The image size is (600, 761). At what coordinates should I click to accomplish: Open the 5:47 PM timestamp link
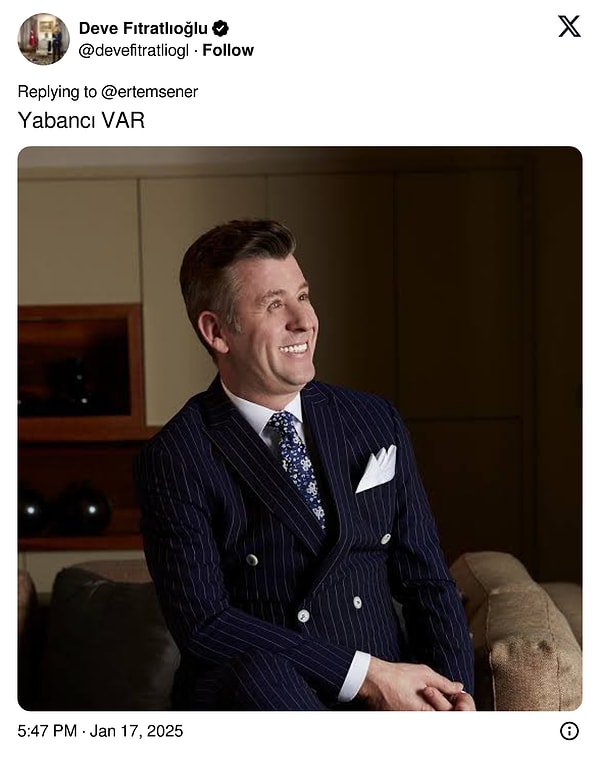47,731
